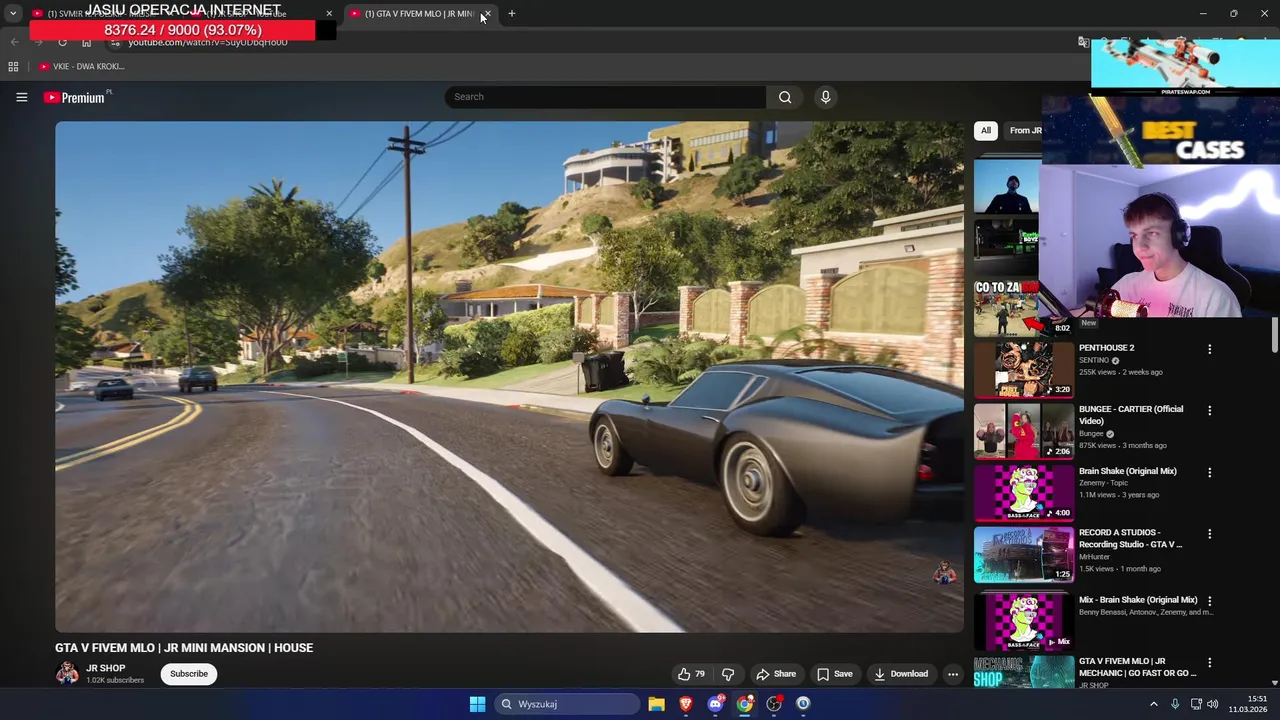This screenshot has width=1280, height=720.
Task: Open OBS Studio from taskbar
Action: point(774,704)
